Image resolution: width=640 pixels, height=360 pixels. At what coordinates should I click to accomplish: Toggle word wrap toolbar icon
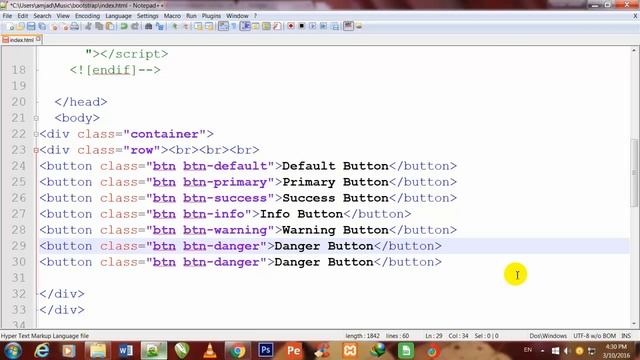pyautogui.click(x=223, y=27)
